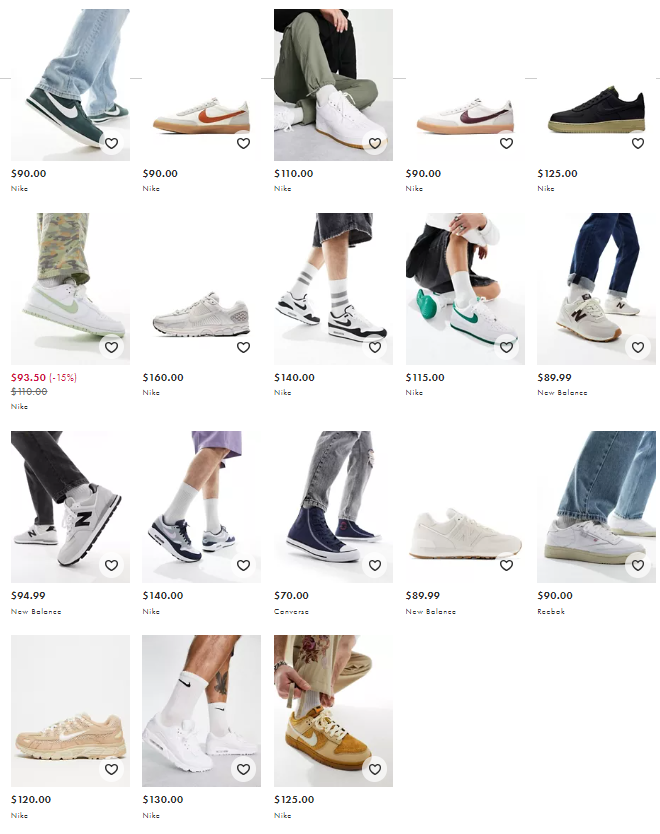Screen dimensions: 660x834
Task: Open the orange swoosh Nike shoe image
Action: tap(202, 85)
